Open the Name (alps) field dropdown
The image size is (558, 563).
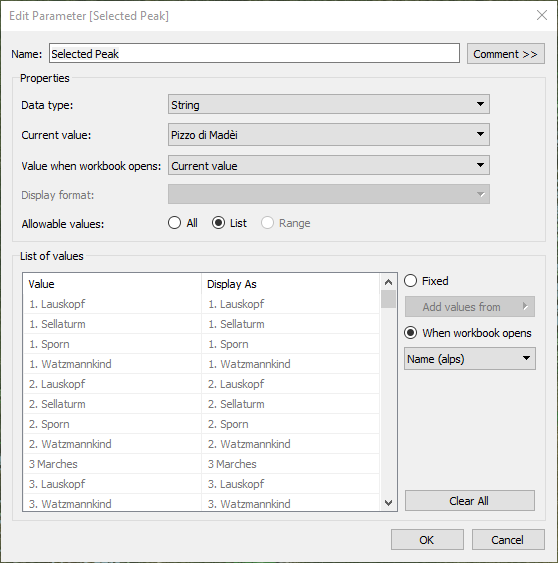(470, 358)
